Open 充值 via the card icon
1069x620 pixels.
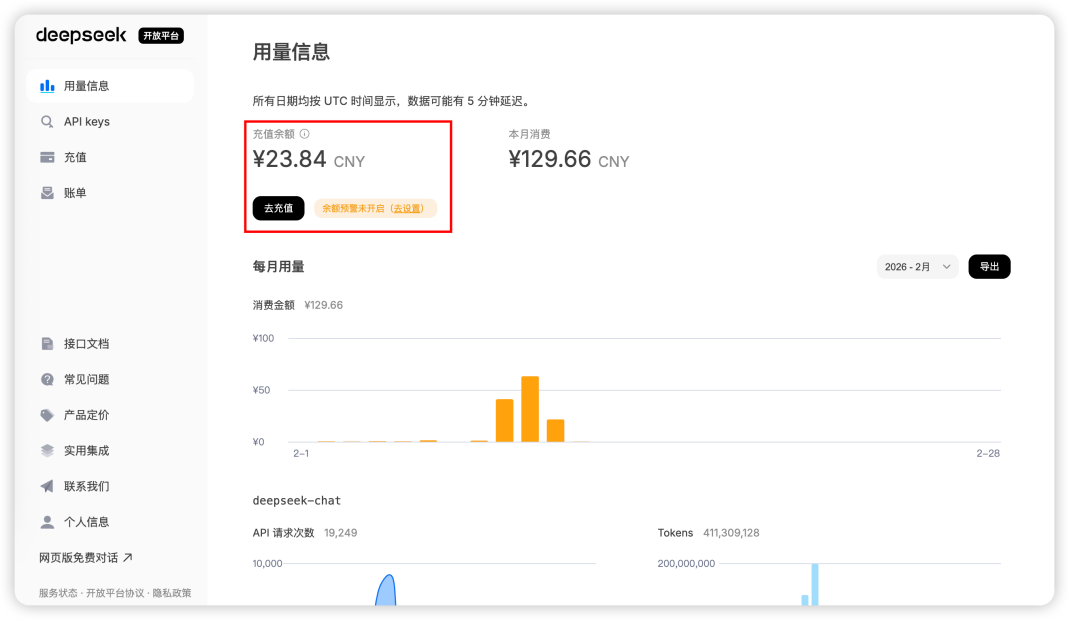(47, 156)
